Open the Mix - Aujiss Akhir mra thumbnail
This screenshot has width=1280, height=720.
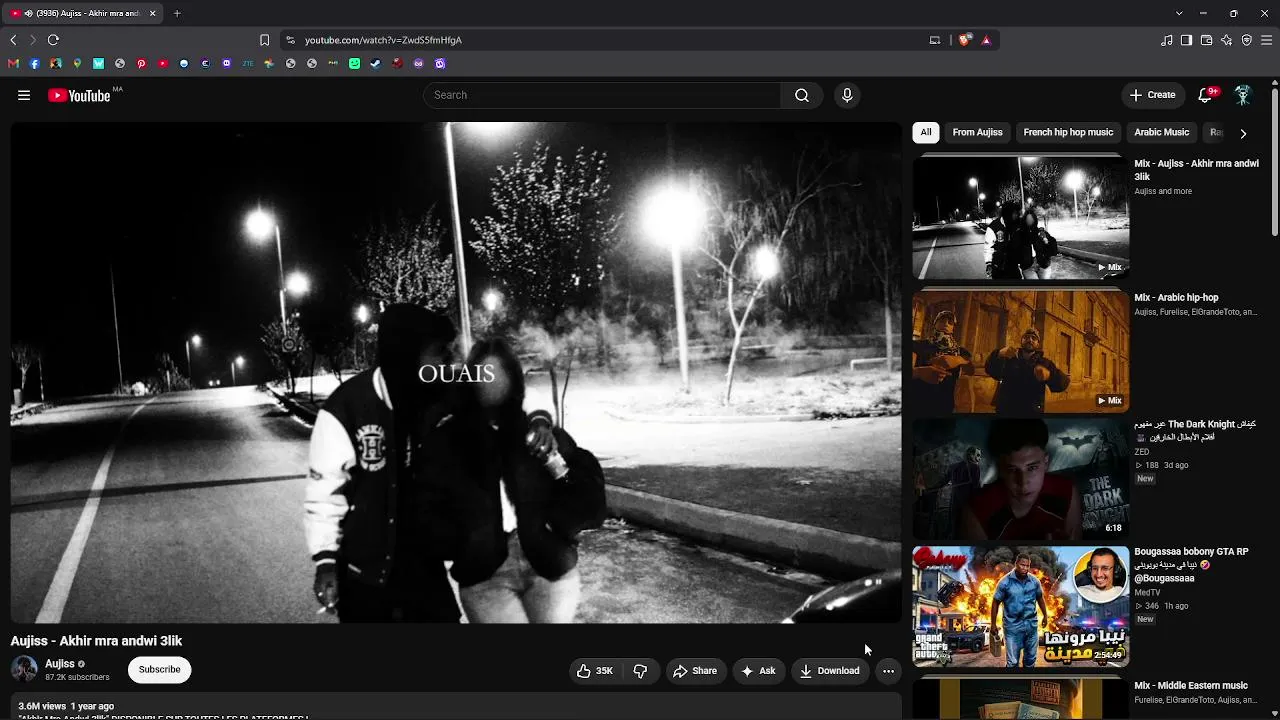tap(1020, 217)
